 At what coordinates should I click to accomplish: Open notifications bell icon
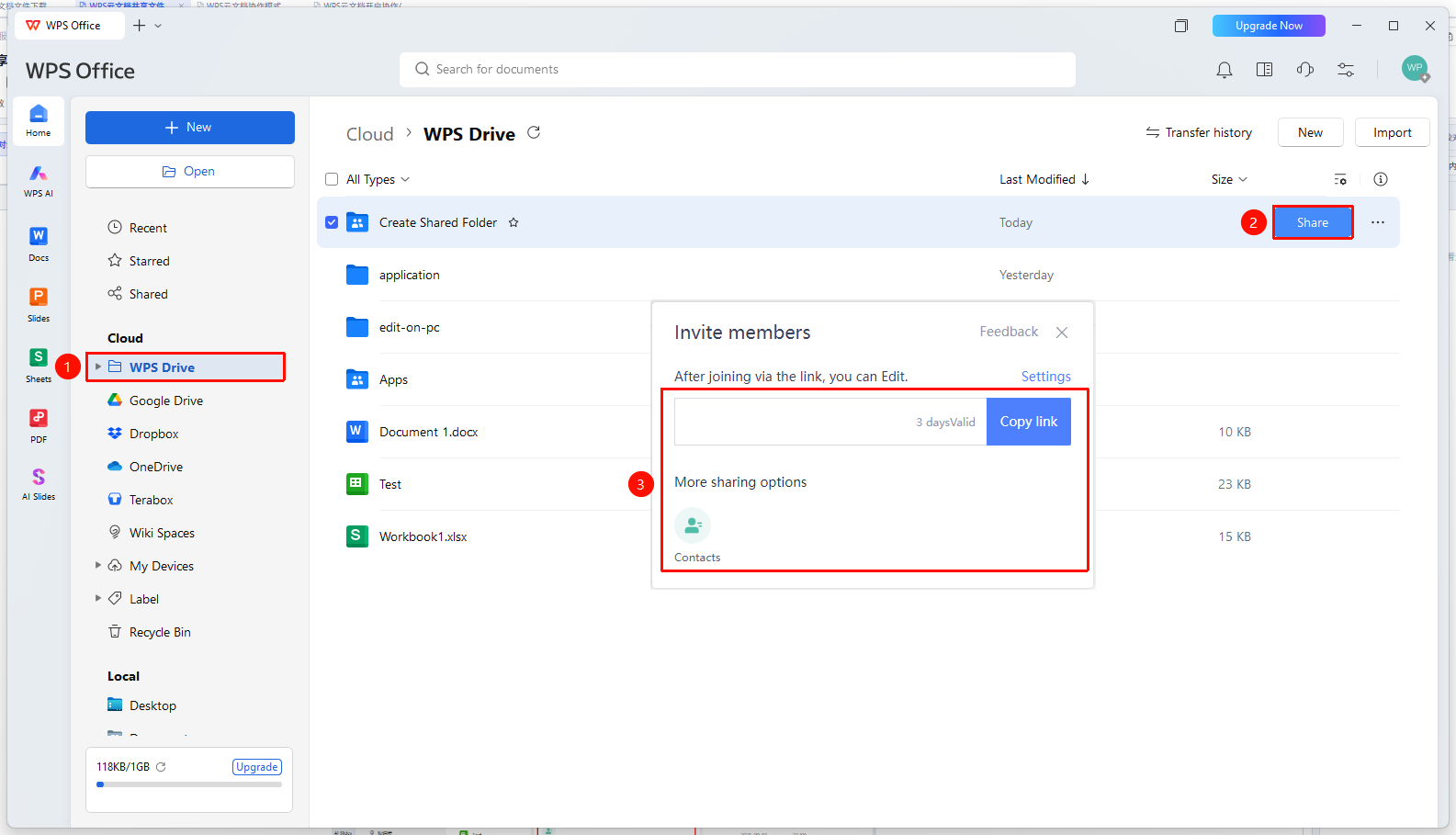(1224, 70)
